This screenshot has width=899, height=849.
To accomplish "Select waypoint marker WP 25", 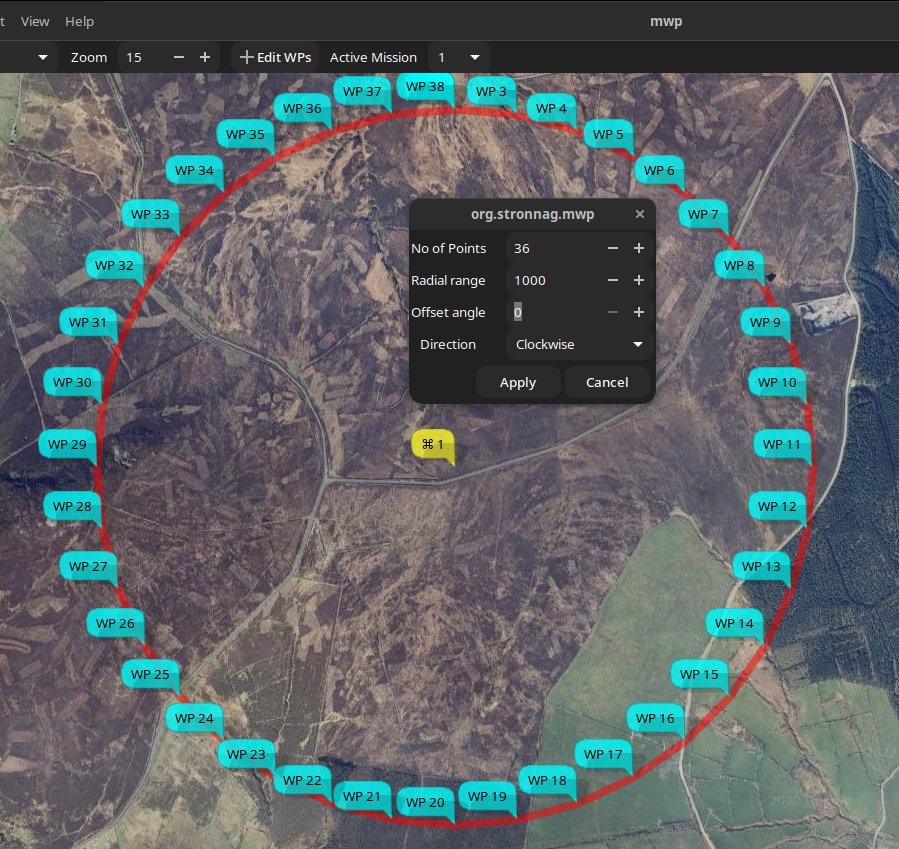I will [150, 675].
